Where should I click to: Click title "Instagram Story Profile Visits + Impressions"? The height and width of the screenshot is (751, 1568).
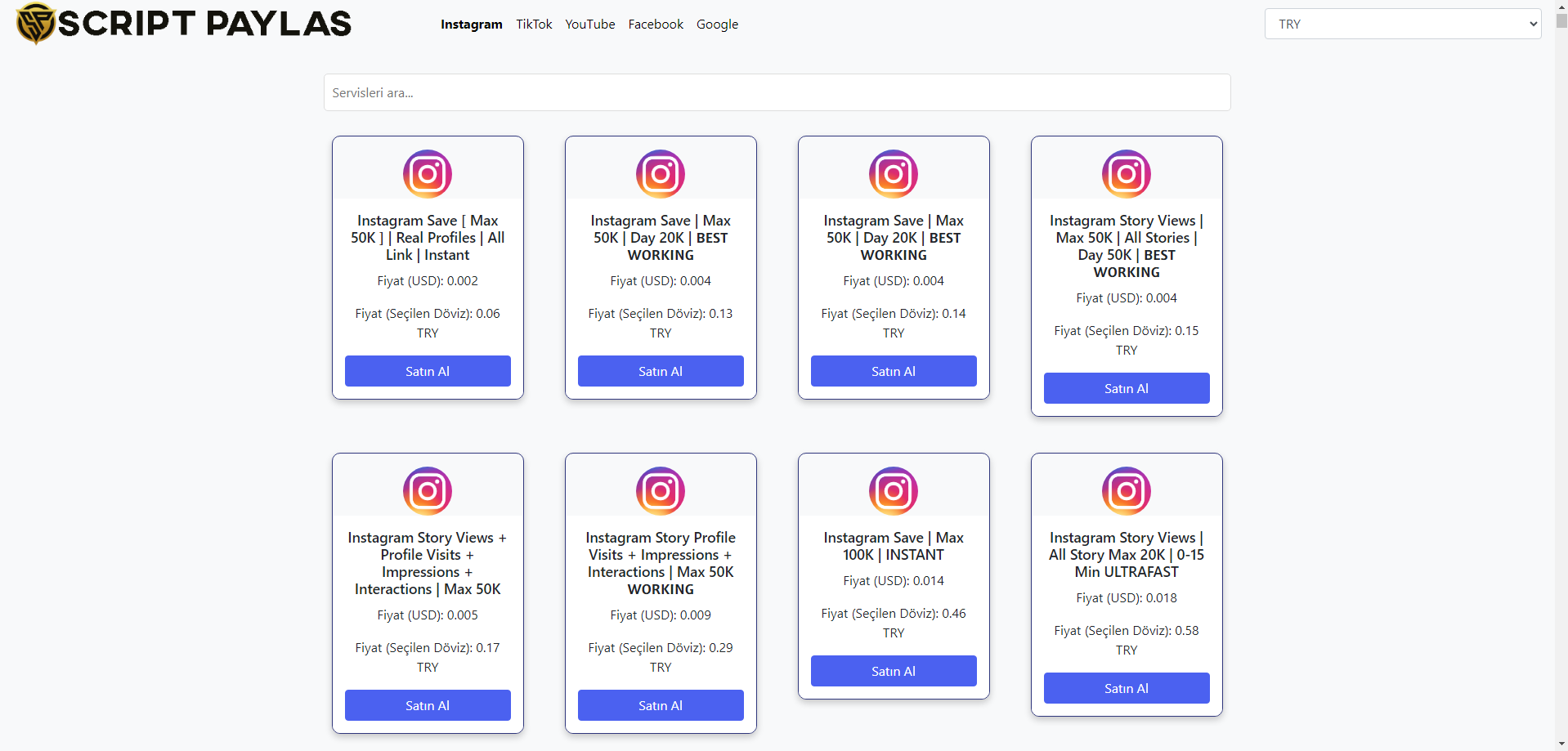(661, 563)
